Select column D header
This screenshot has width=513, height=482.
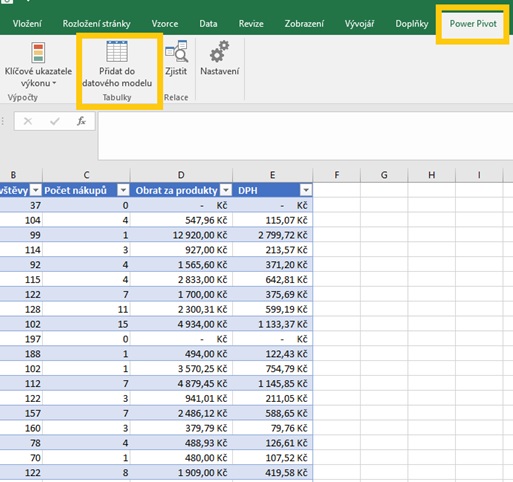(x=181, y=175)
